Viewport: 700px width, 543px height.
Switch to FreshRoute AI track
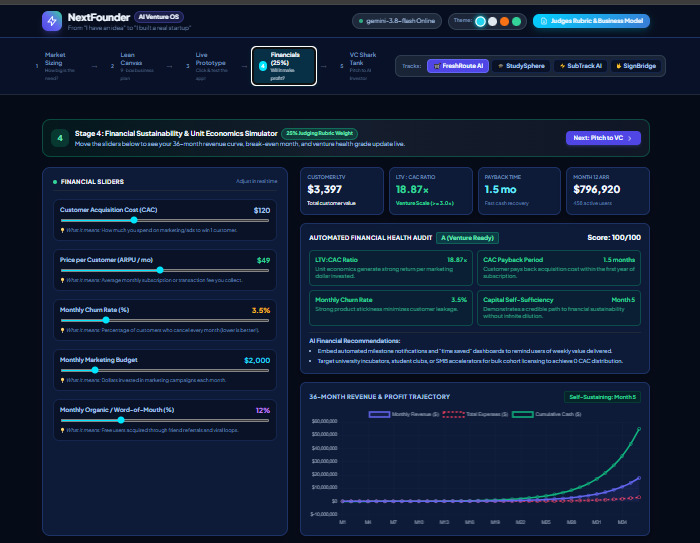(x=458, y=66)
